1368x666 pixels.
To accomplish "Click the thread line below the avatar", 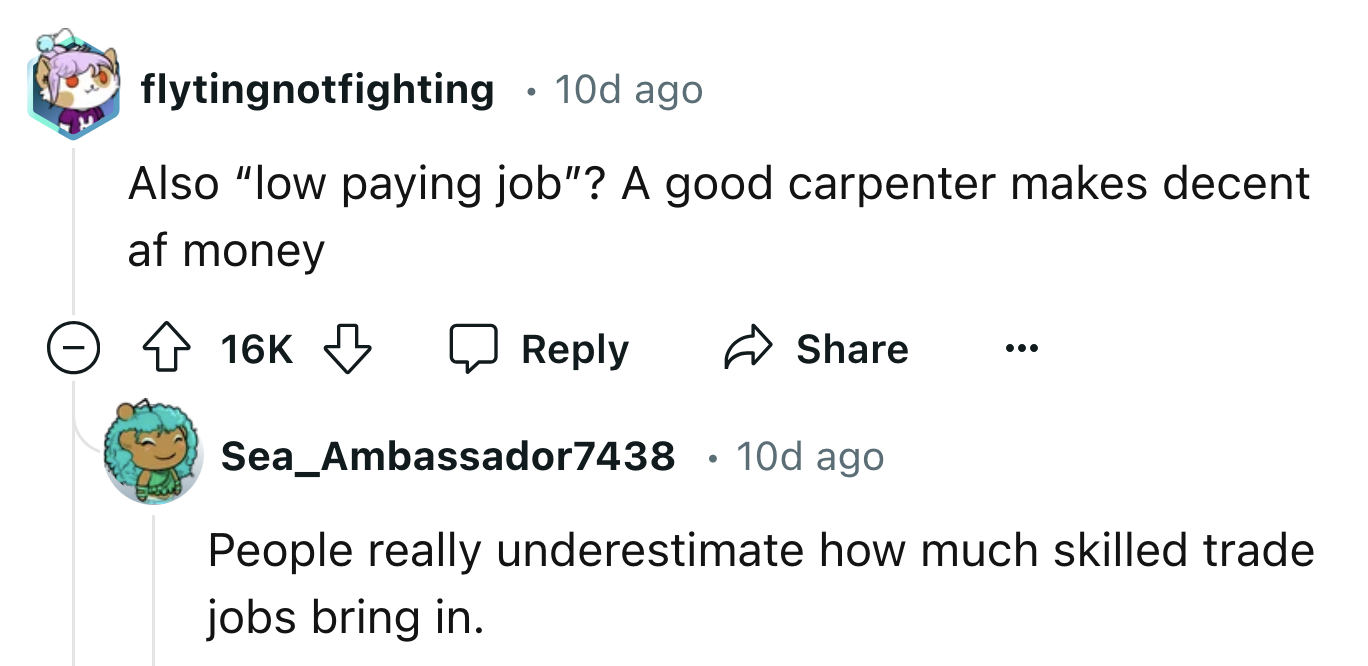I will click(x=72, y=230).
